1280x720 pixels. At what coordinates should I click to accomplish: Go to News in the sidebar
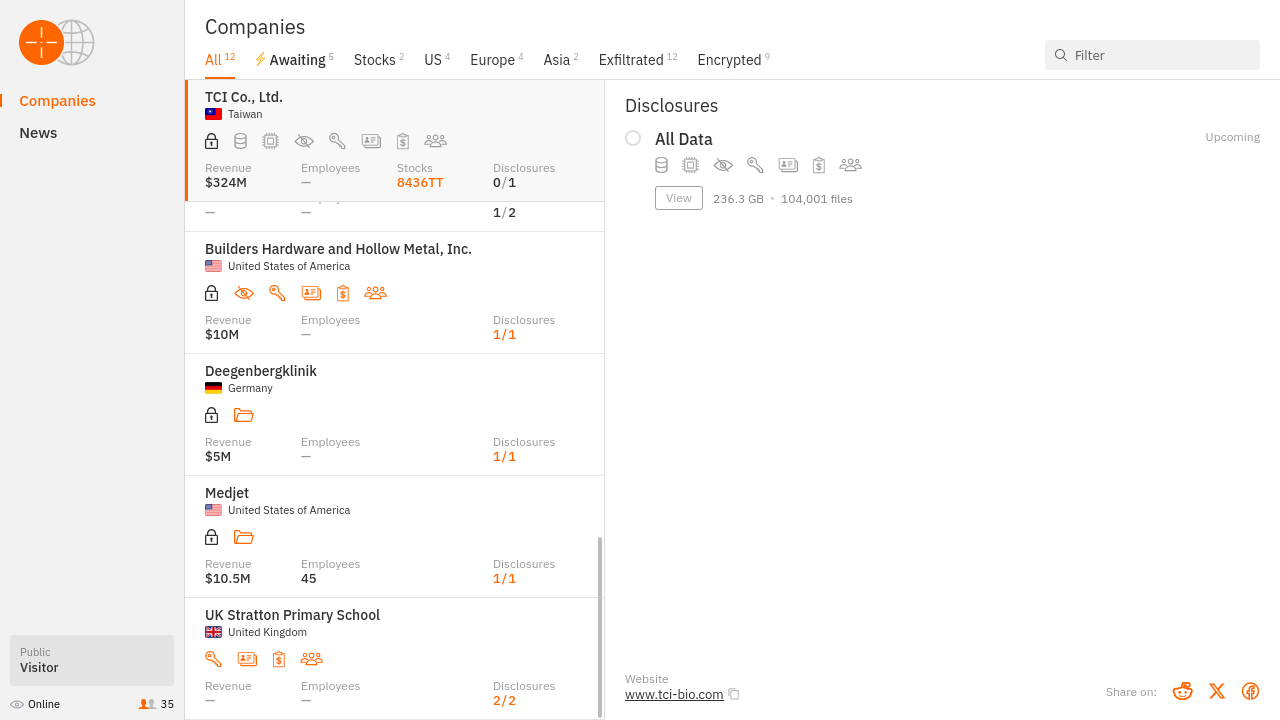point(38,133)
